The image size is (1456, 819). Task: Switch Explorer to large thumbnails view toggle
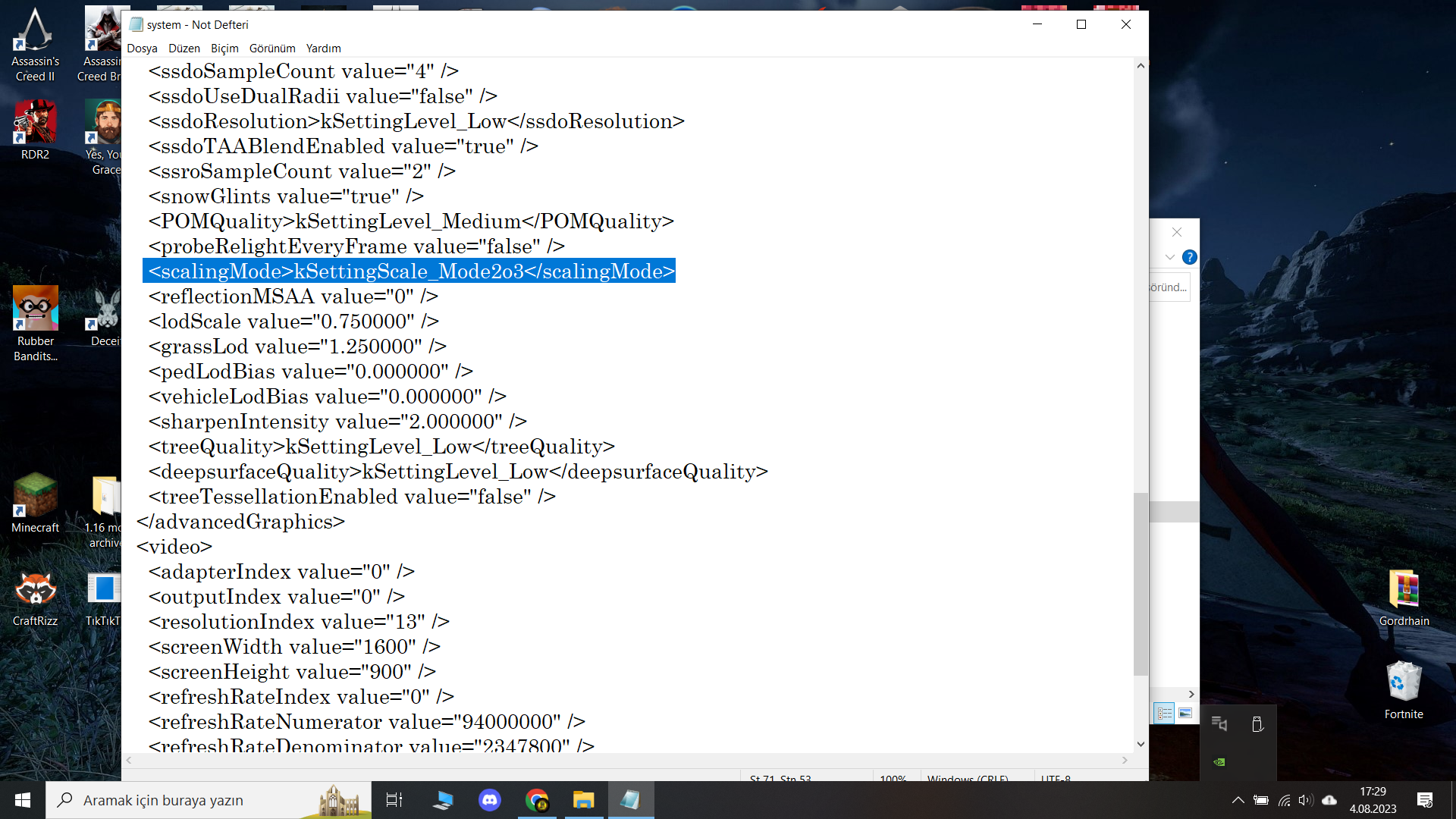click(x=1185, y=714)
